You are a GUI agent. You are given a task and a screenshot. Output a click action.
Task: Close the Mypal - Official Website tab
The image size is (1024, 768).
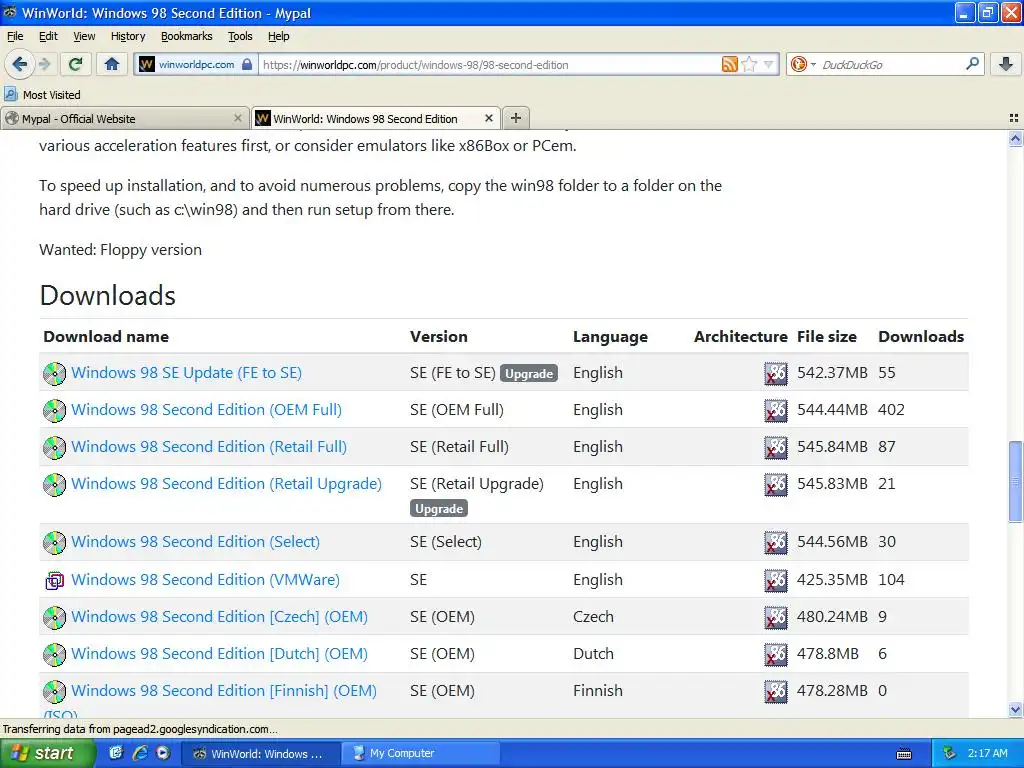238,118
